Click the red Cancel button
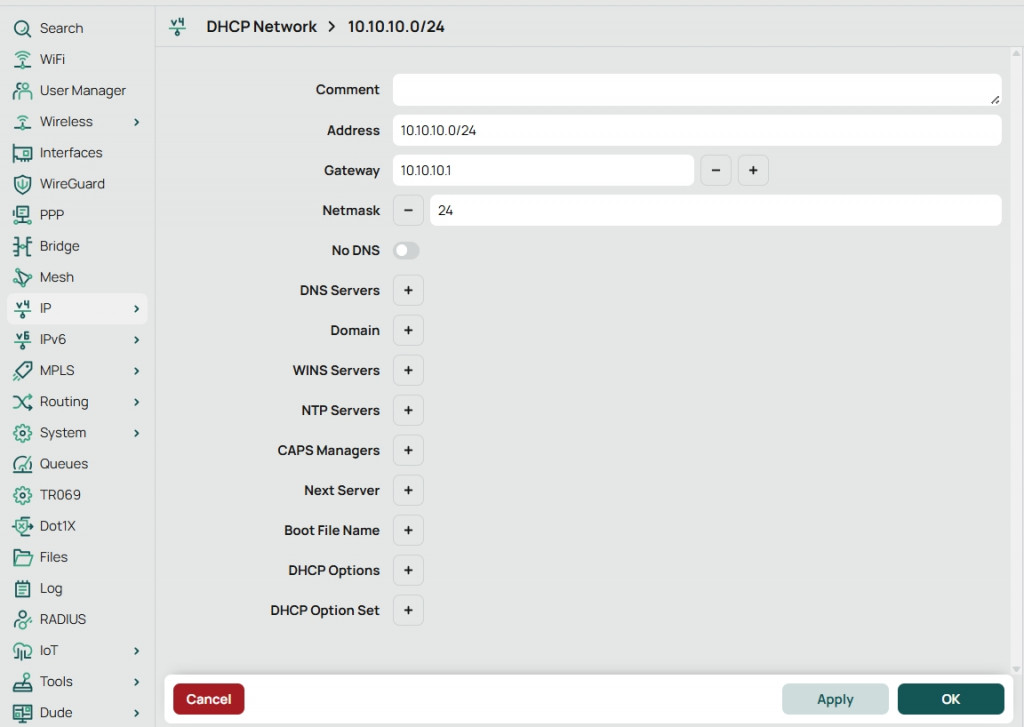Image resolution: width=1024 pixels, height=727 pixels. (208, 699)
